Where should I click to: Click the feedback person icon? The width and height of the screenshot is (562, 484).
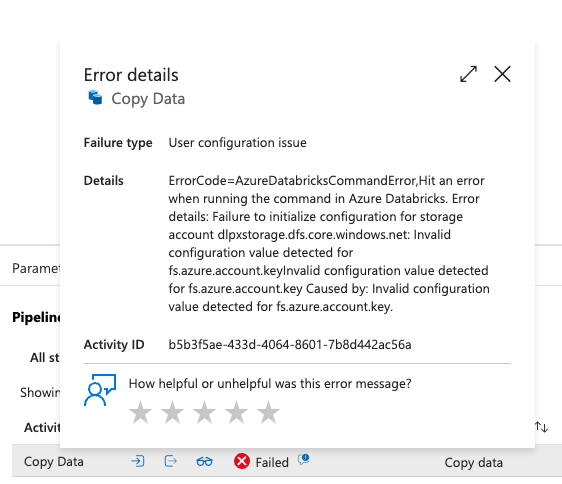point(100,390)
